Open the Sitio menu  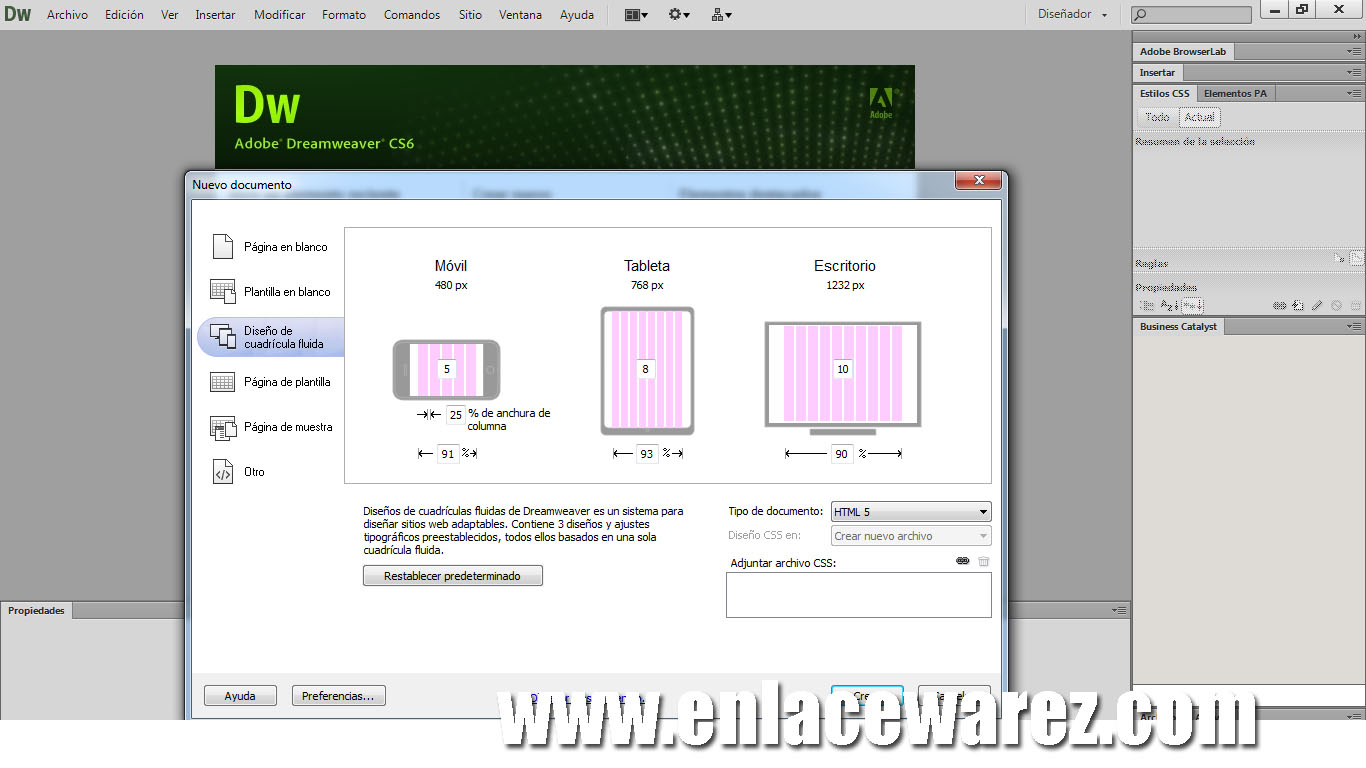[x=470, y=15]
